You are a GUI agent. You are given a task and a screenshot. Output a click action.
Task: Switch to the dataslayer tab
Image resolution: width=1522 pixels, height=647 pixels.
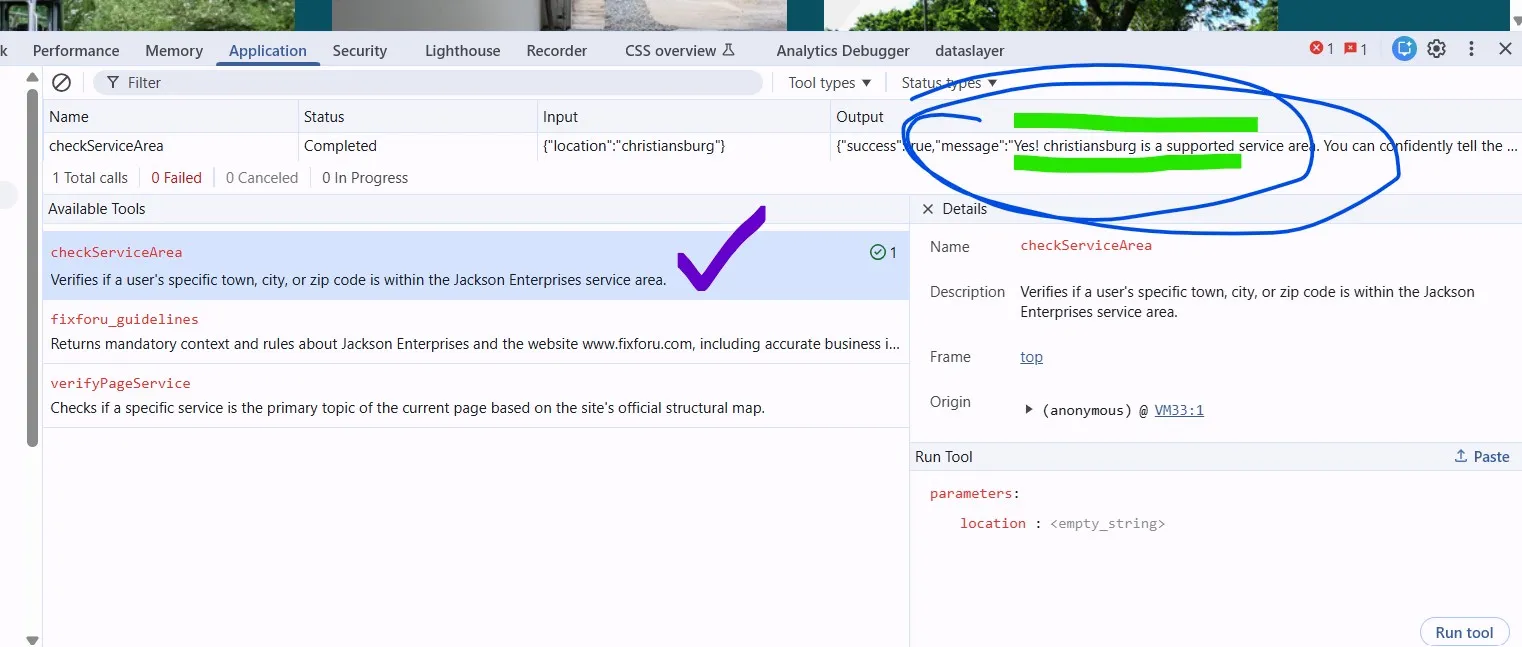(970, 51)
